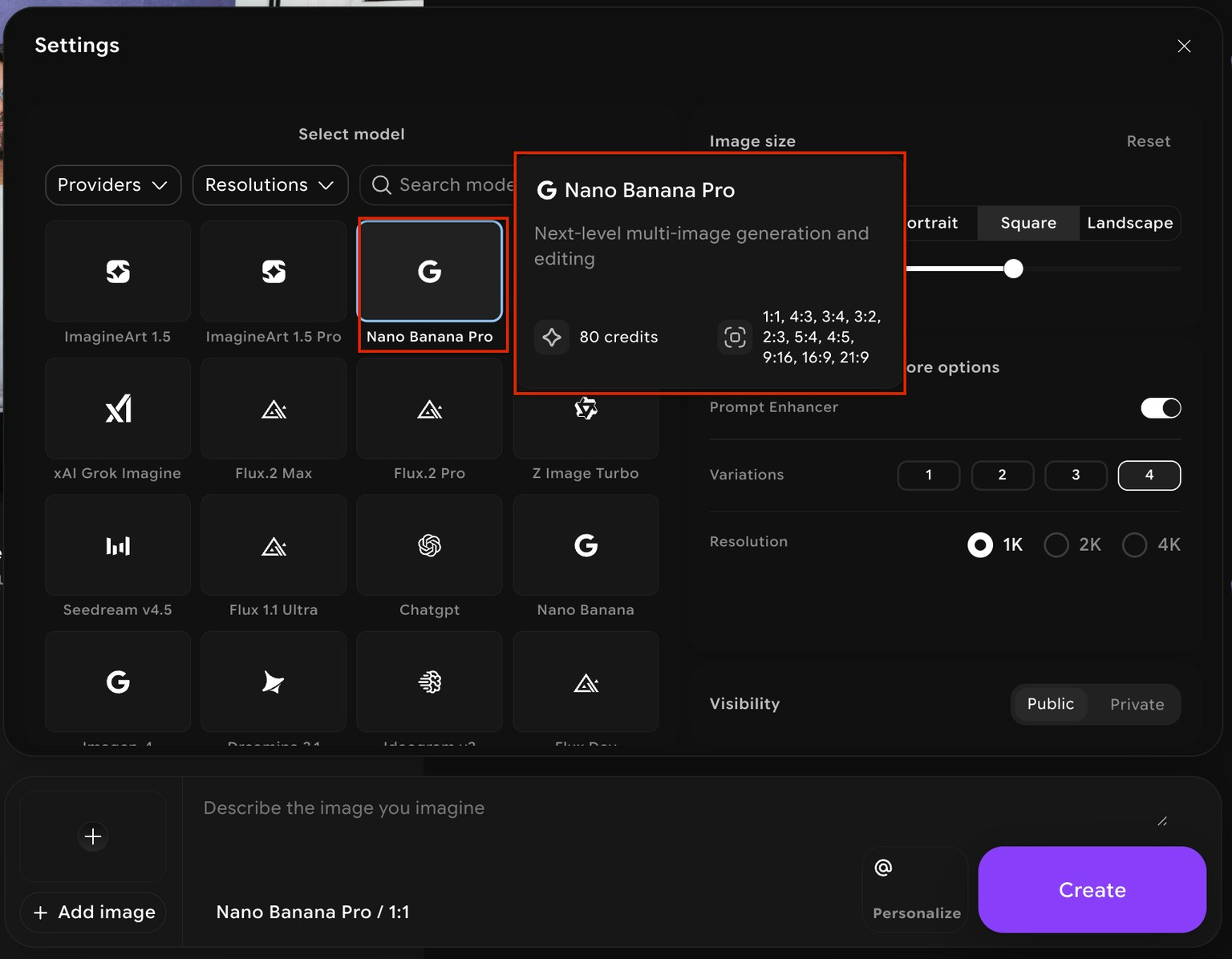The image size is (1232, 959).
Task: Toggle the Prompt Enhancer switch
Action: [x=1161, y=408]
